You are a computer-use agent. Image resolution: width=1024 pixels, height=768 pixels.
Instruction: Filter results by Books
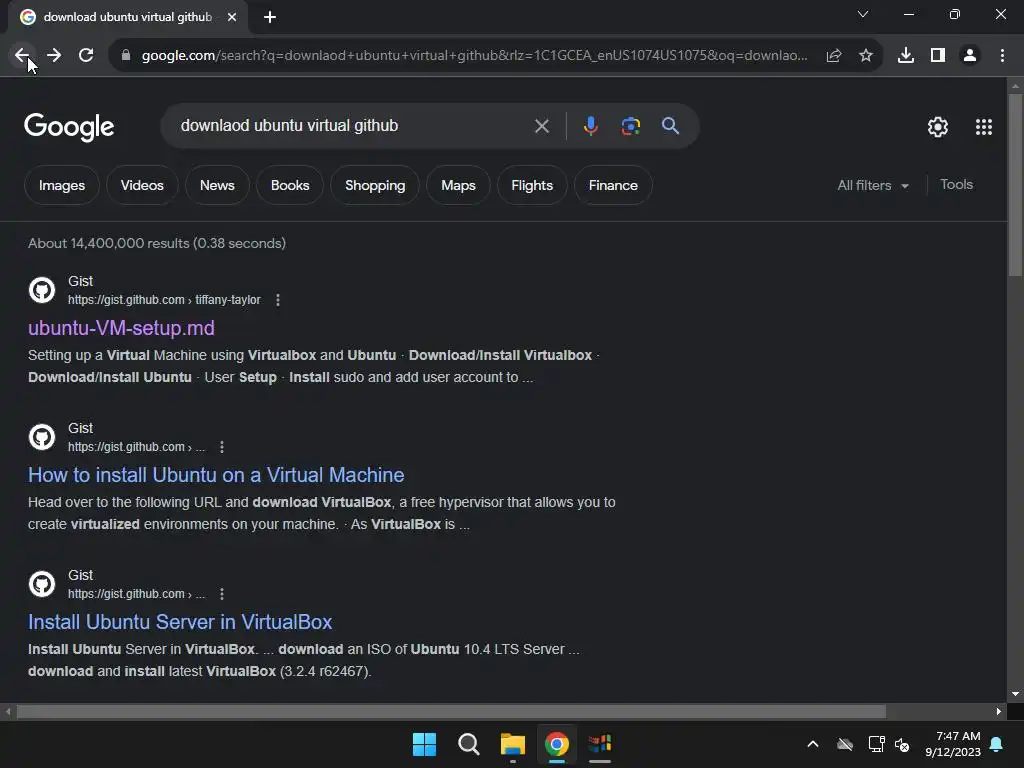290,185
